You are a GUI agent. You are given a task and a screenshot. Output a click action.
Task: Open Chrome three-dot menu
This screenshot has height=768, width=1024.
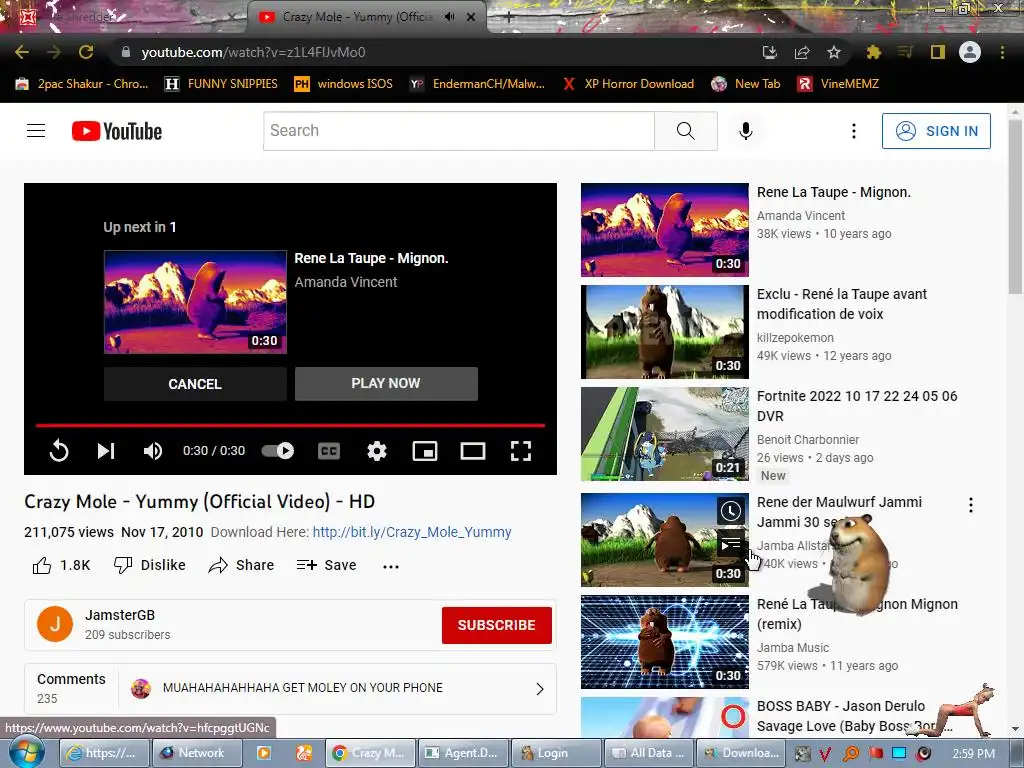point(1002,52)
